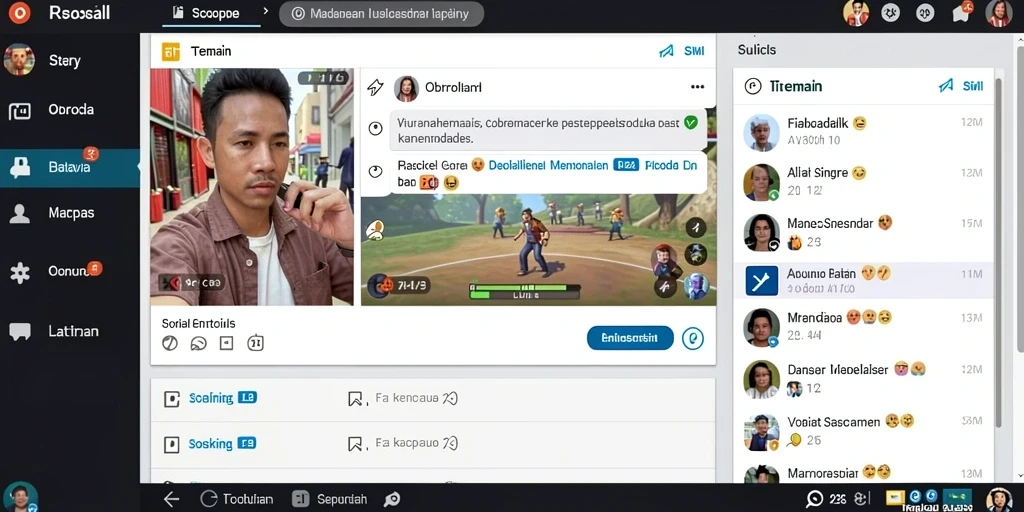Click the Rsoosall app logo icon
The width and height of the screenshot is (1024, 512).
click(x=19, y=12)
